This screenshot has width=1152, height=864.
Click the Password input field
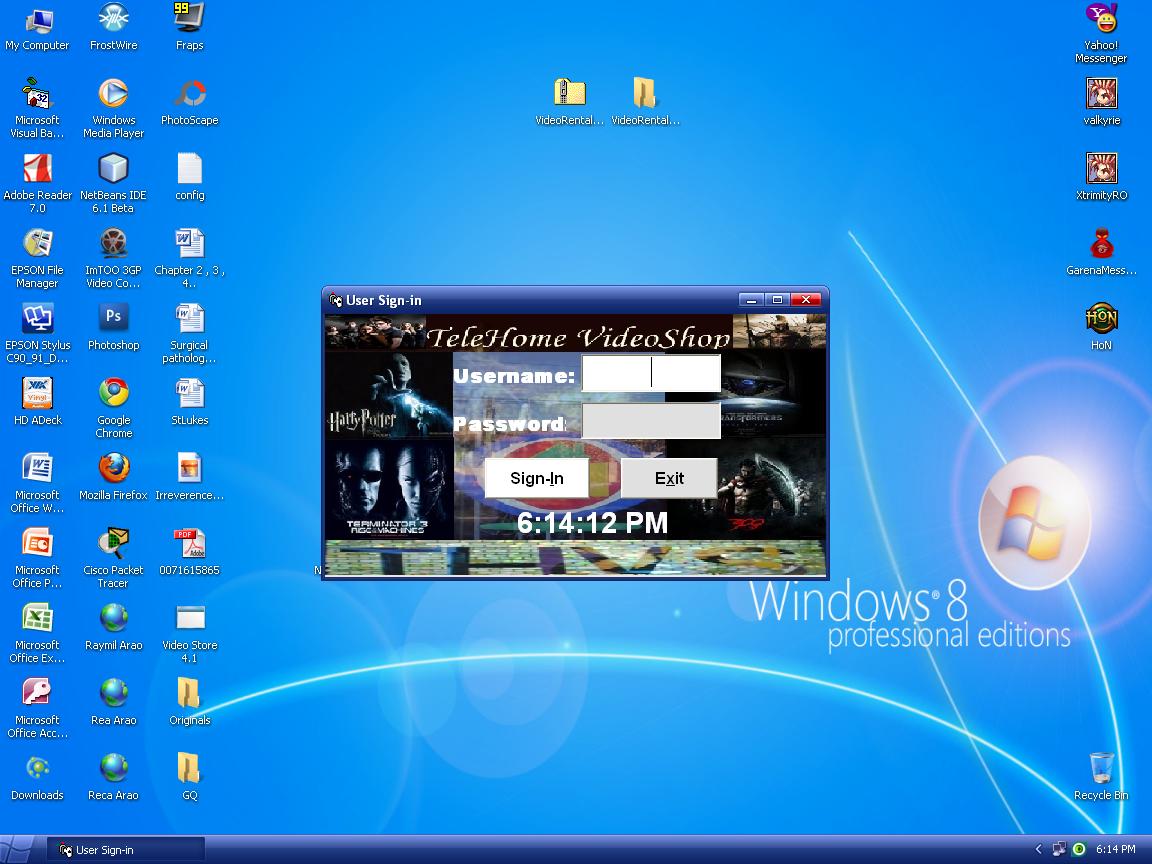(651, 421)
